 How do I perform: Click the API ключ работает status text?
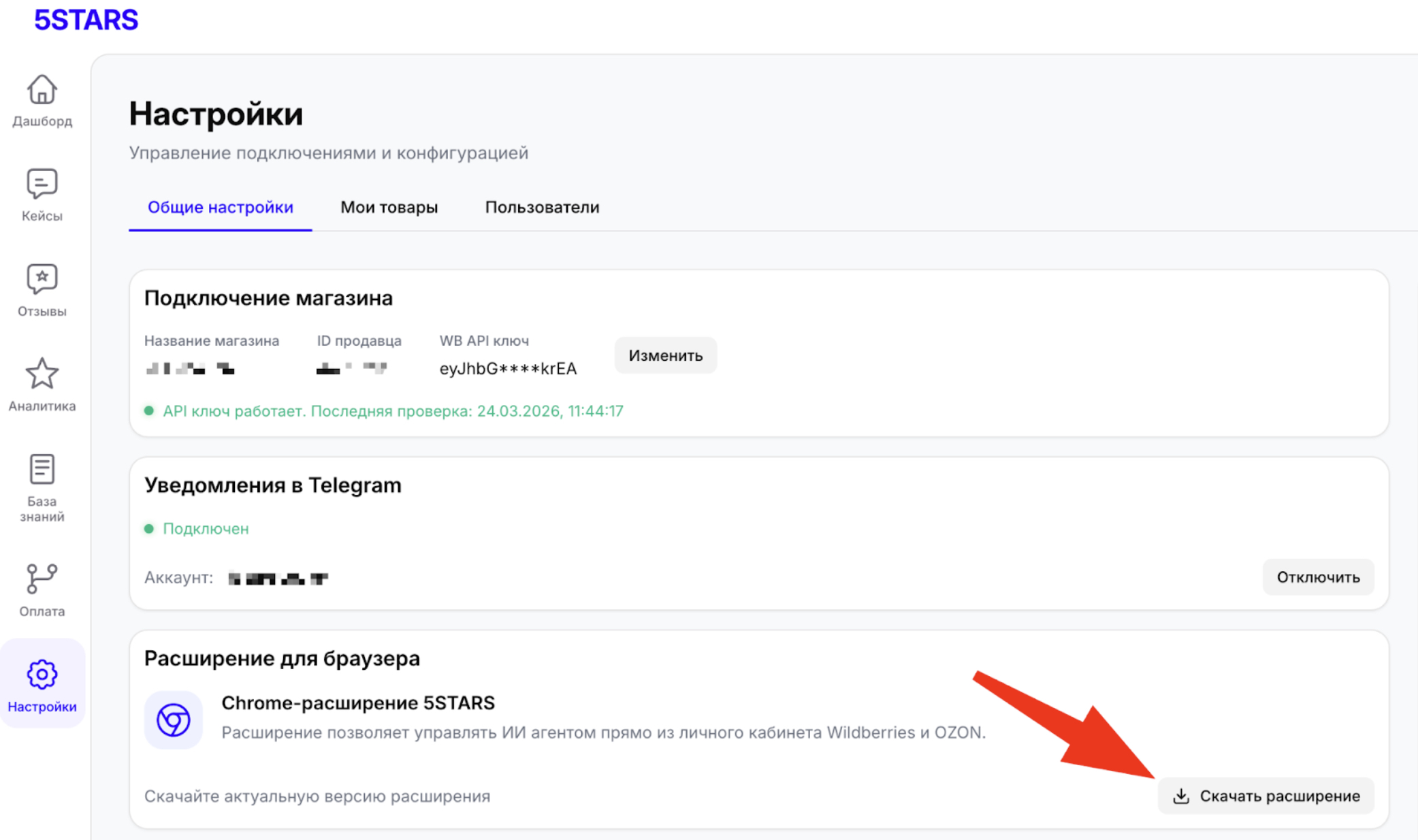393,410
